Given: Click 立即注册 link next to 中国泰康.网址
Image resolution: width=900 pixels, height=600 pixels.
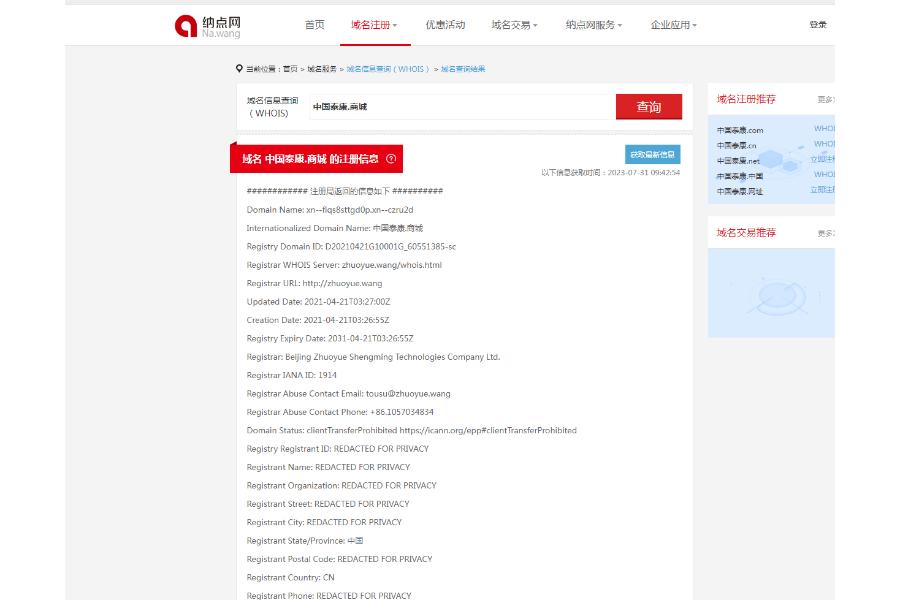Looking at the screenshot, I should coord(823,189).
